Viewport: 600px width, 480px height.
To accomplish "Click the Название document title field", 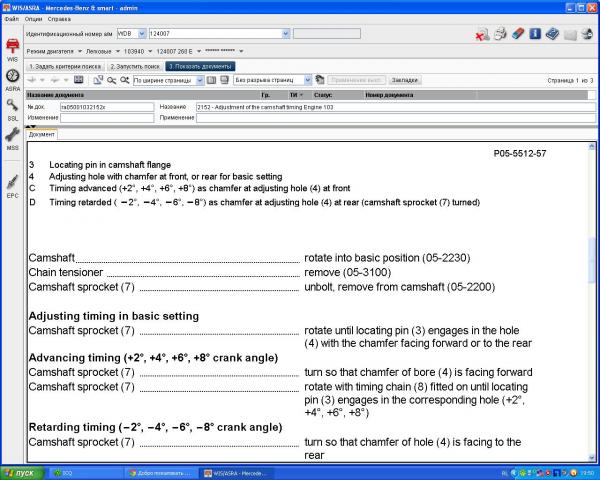I will pos(396,107).
